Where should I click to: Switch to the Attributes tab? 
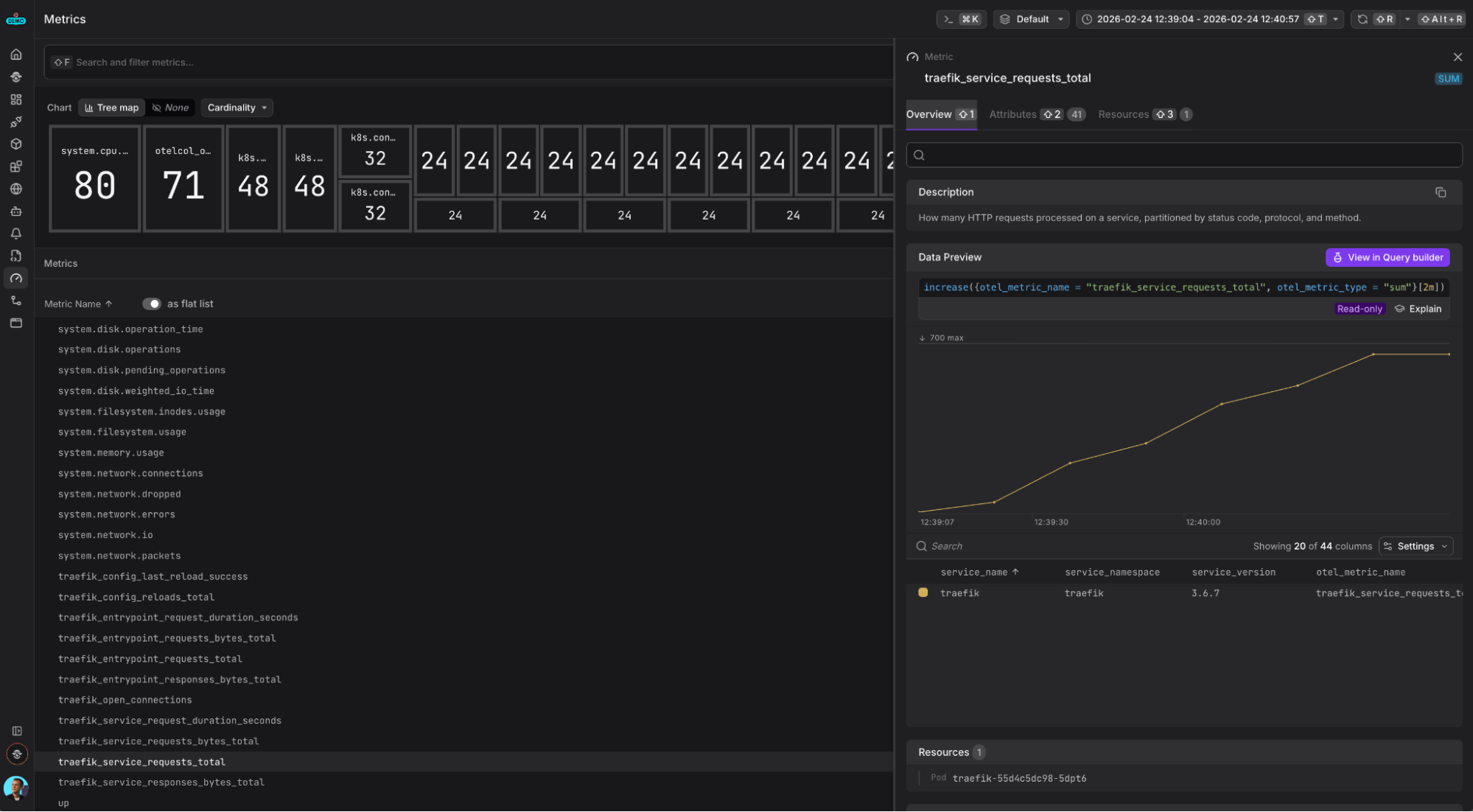click(1037, 114)
